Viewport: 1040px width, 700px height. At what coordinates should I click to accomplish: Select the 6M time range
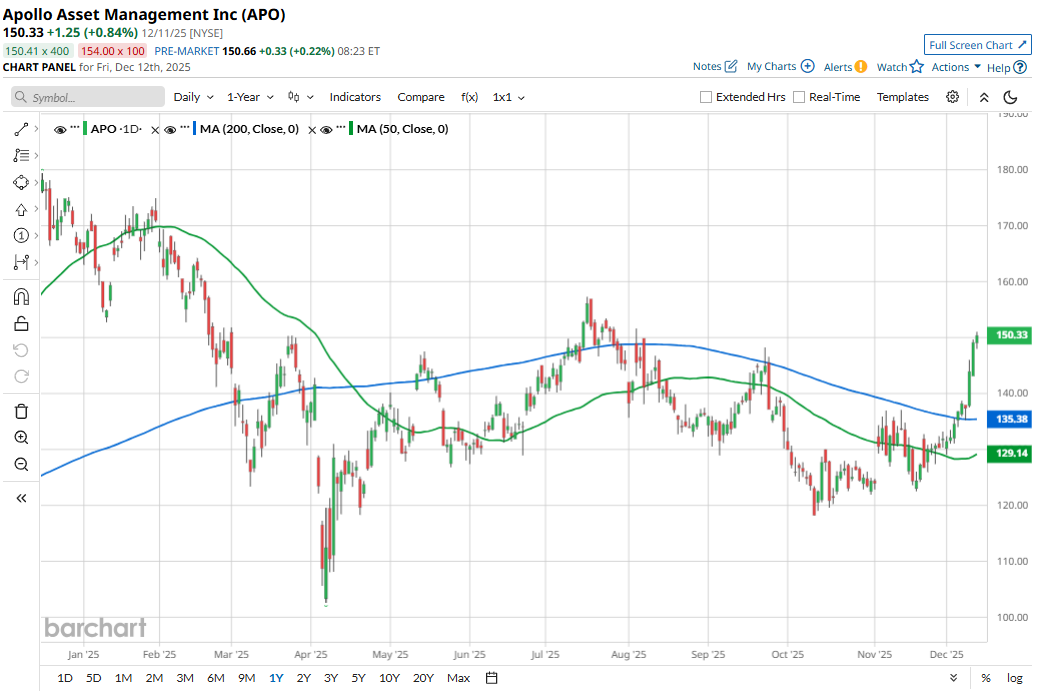[x=215, y=678]
